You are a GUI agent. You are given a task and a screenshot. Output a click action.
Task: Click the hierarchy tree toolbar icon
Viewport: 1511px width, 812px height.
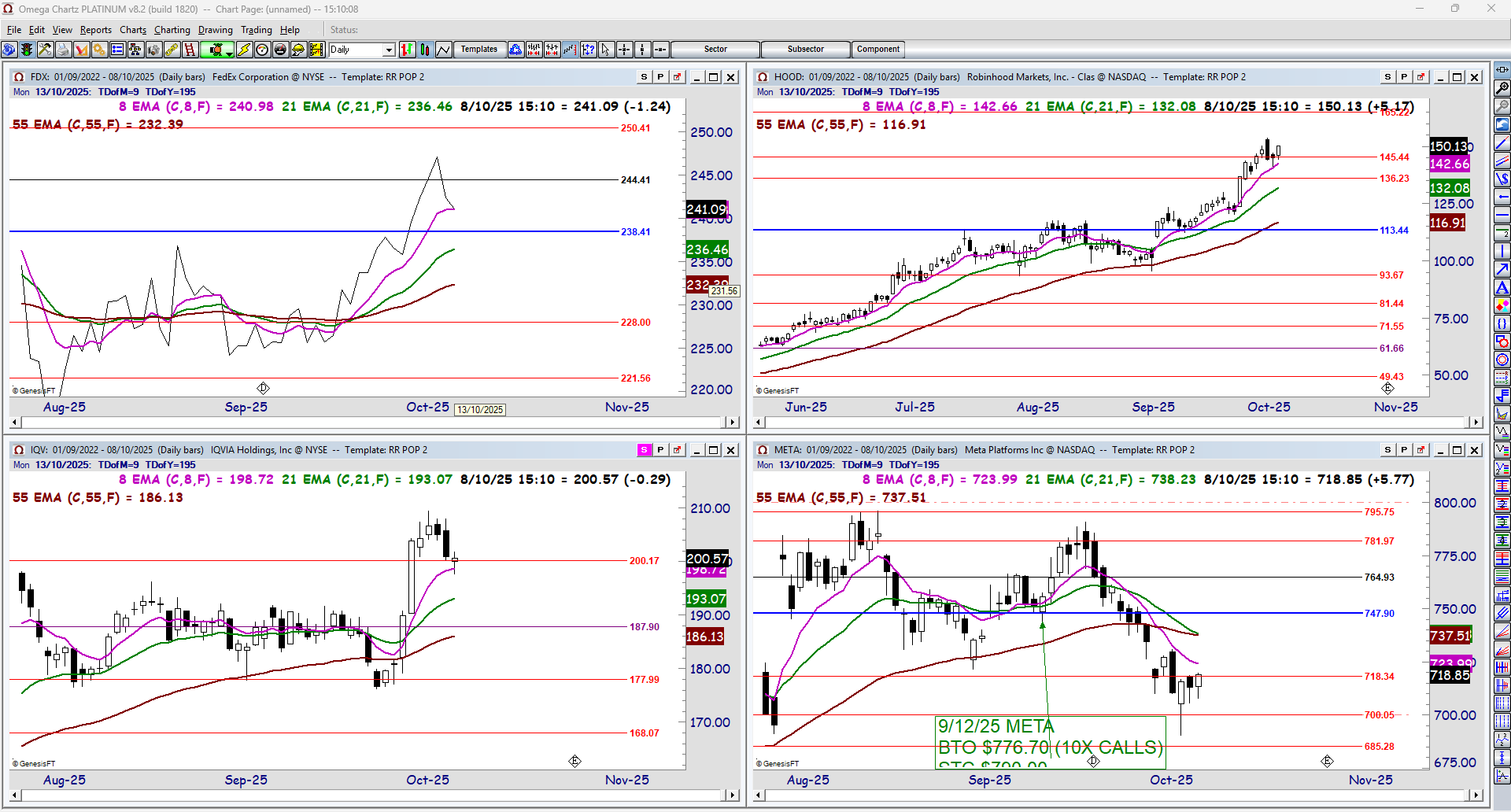(135, 50)
